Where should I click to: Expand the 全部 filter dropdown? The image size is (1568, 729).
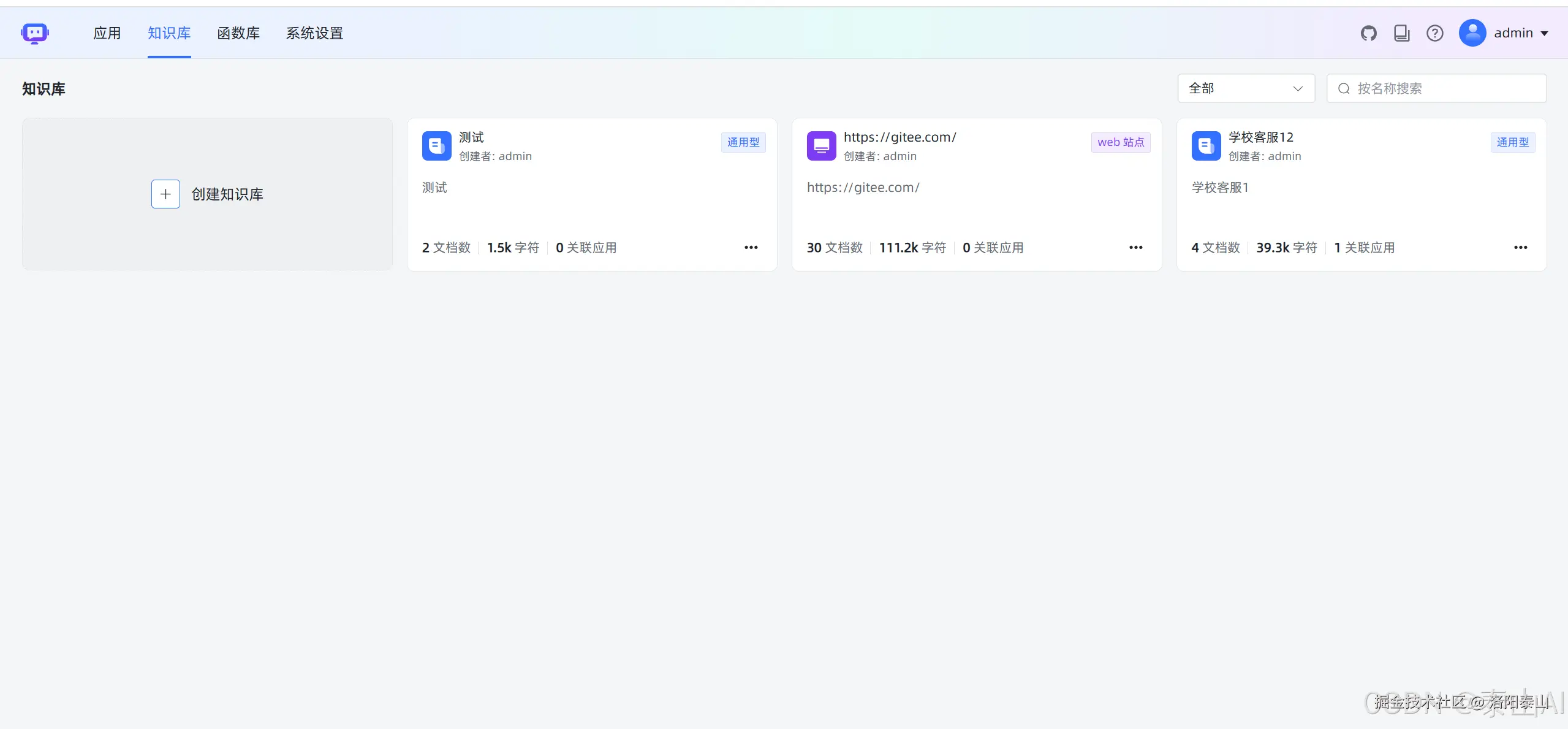1246,88
